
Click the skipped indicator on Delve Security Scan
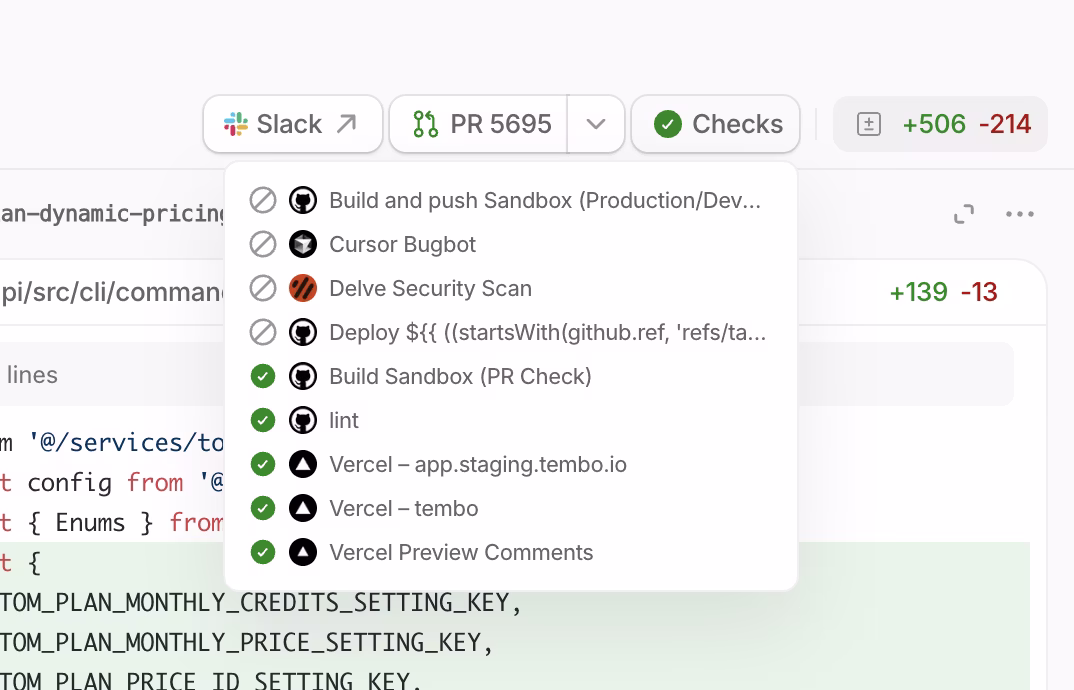coord(262,288)
